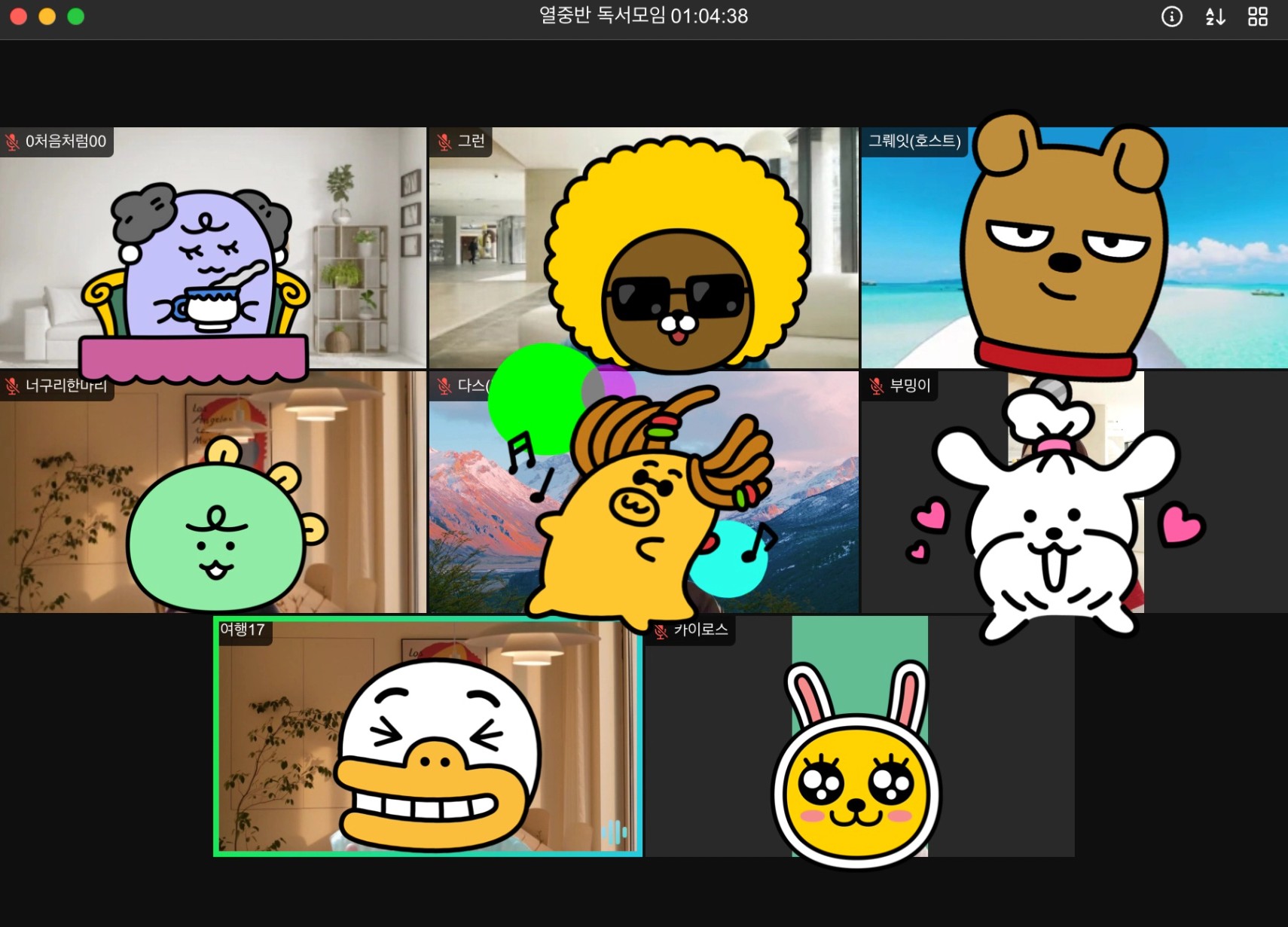Click the muted mic icon beside 그런
This screenshot has height=927, width=1288.
tap(444, 142)
